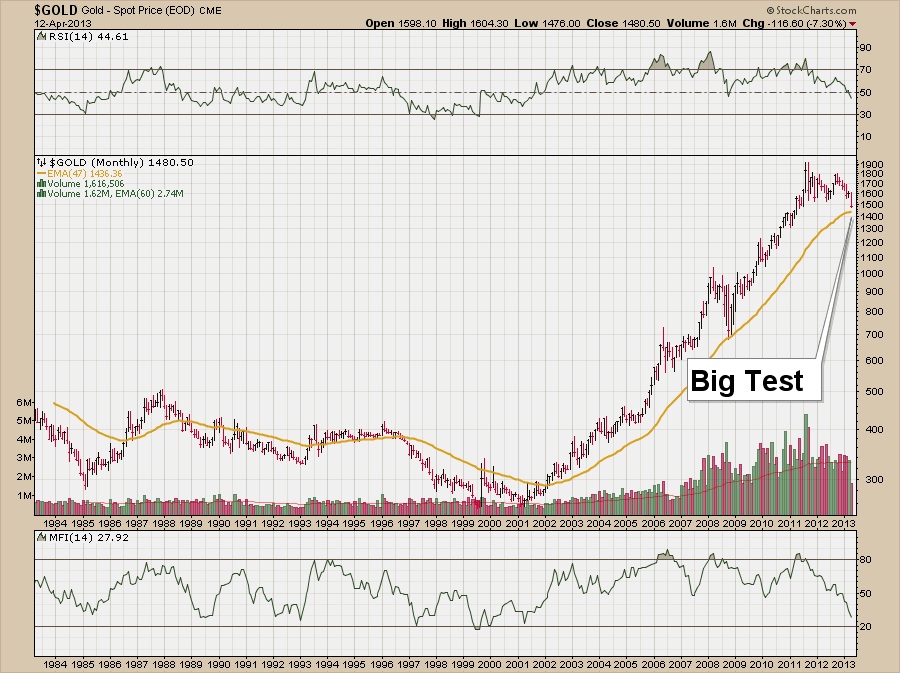The height and width of the screenshot is (673, 900).
Task: Click the orange EMA(47) legend line swatch
Action: coord(39,172)
